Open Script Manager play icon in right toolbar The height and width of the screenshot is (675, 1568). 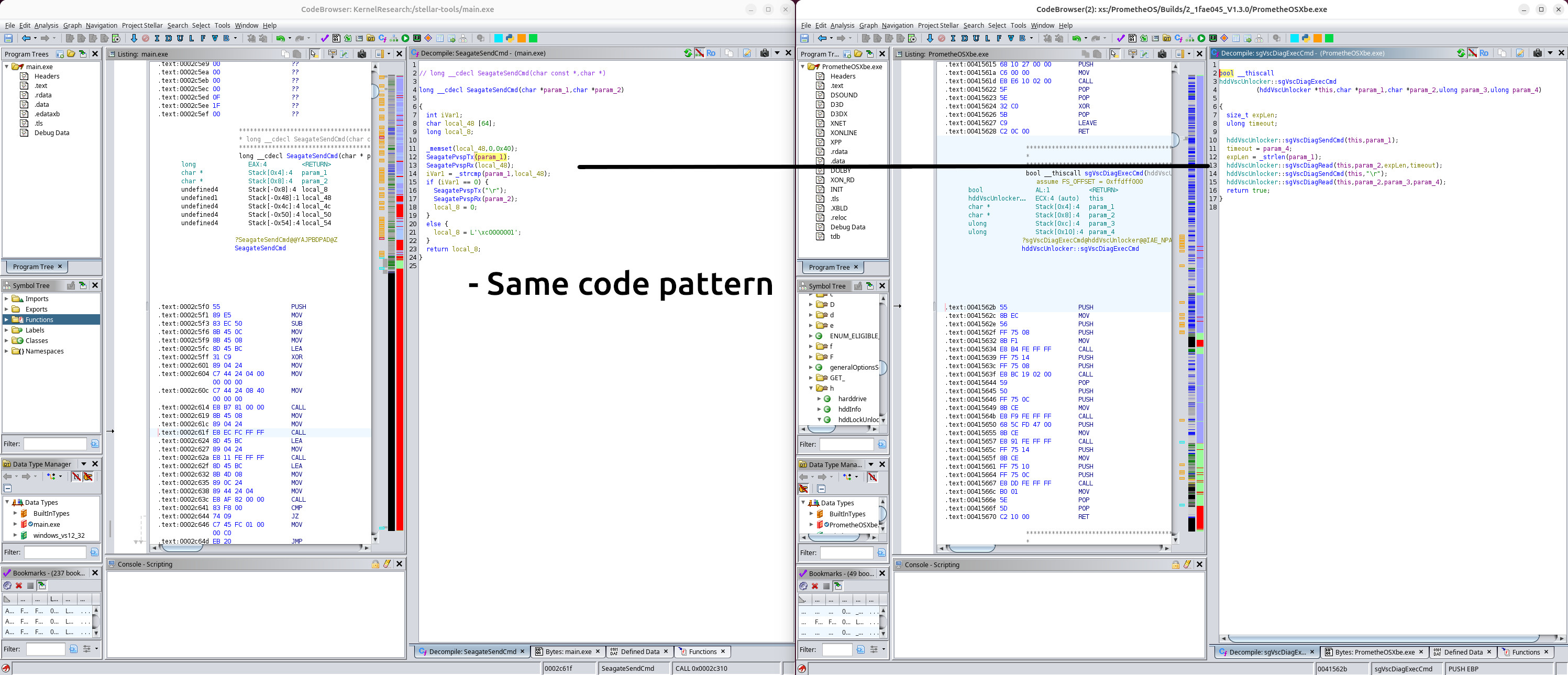1201,38
